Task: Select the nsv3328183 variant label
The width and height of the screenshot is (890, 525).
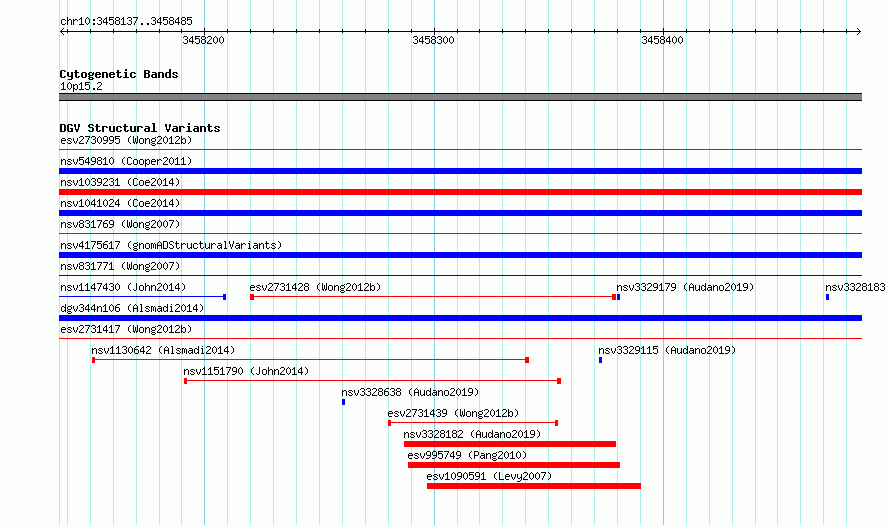Action: click(855, 287)
